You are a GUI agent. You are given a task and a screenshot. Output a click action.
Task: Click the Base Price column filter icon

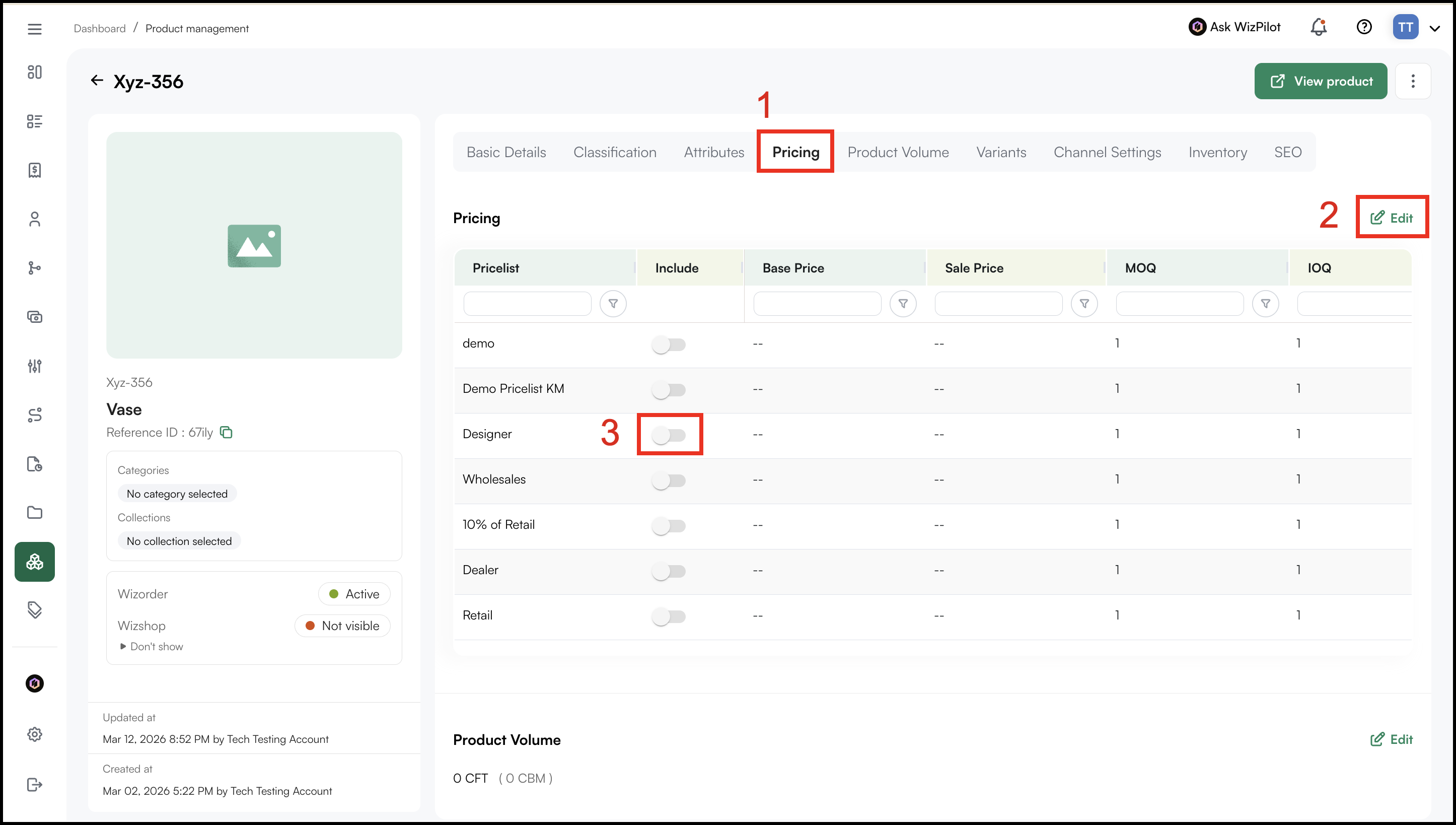pyautogui.click(x=903, y=304)
